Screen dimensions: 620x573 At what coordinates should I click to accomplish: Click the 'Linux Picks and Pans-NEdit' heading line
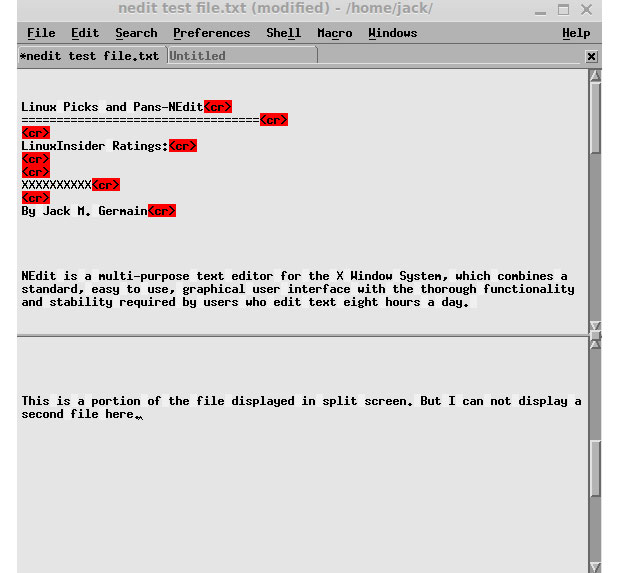[x=112, y=107]
